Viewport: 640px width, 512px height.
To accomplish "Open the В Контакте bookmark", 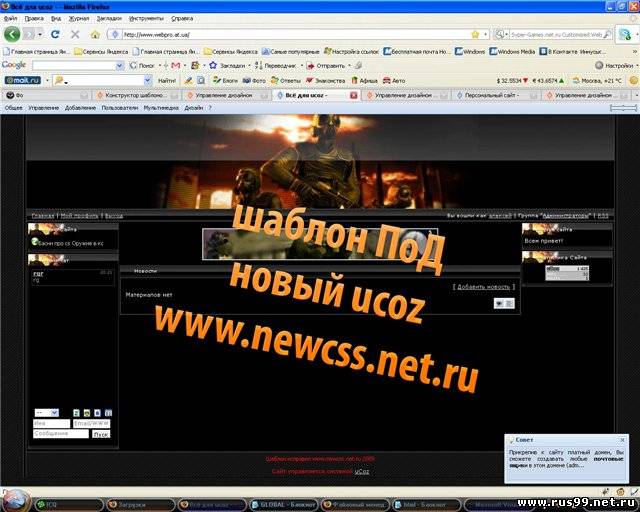I will (571, 51).
